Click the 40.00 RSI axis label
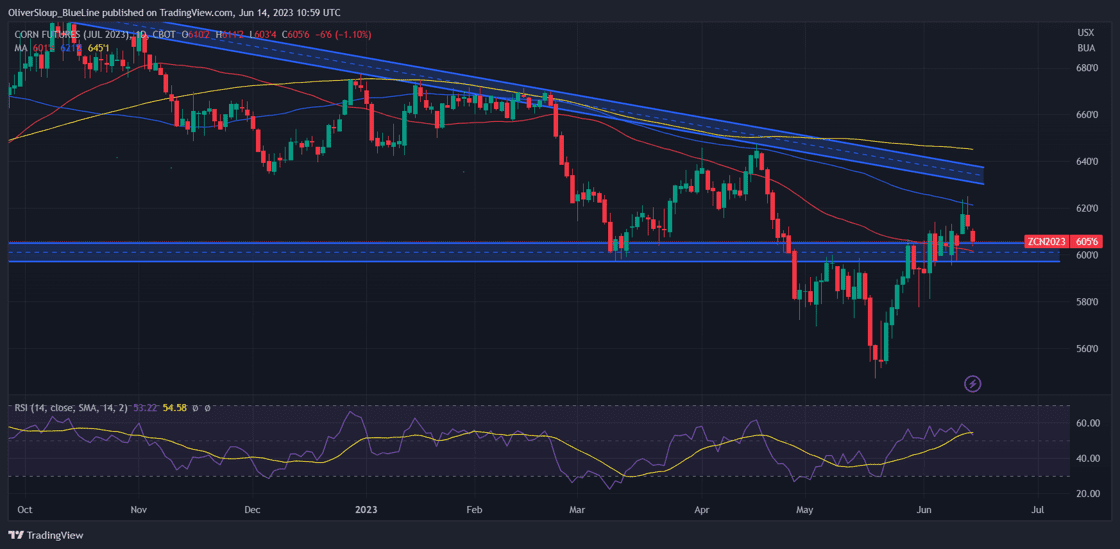This screenshot has width=1120, height=549. tap(1086, 458)
